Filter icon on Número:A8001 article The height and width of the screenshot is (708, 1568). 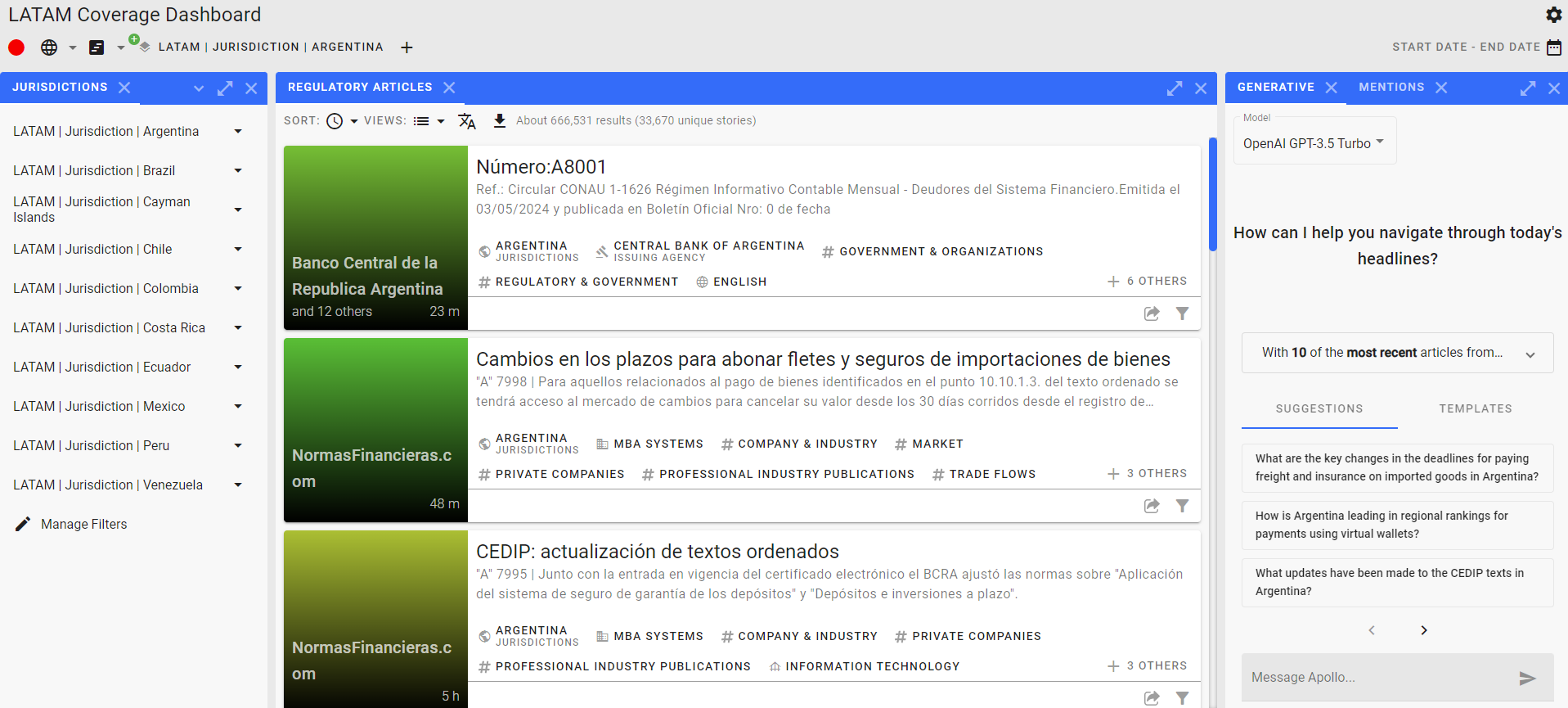(x=1182, y=313)
